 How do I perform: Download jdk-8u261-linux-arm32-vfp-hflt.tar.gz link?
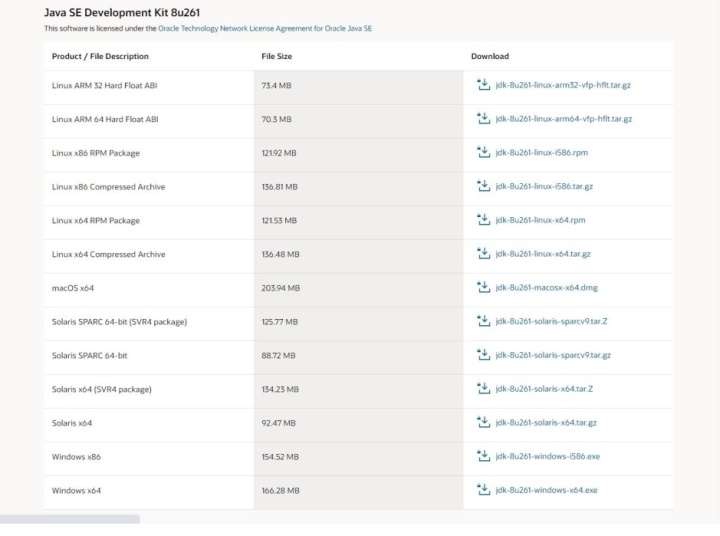point(563,85)
